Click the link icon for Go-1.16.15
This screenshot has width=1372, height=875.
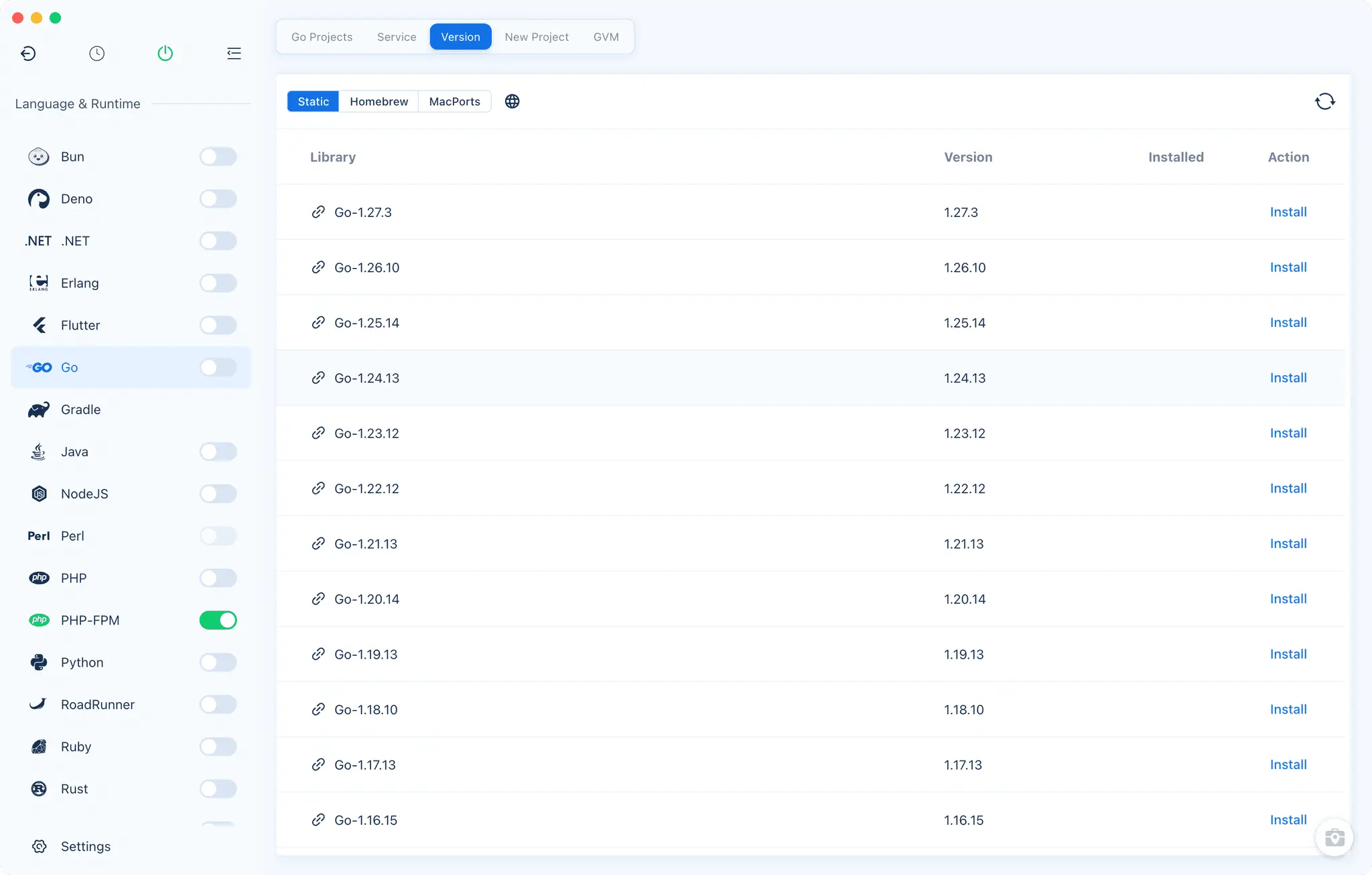coord(318,820)
